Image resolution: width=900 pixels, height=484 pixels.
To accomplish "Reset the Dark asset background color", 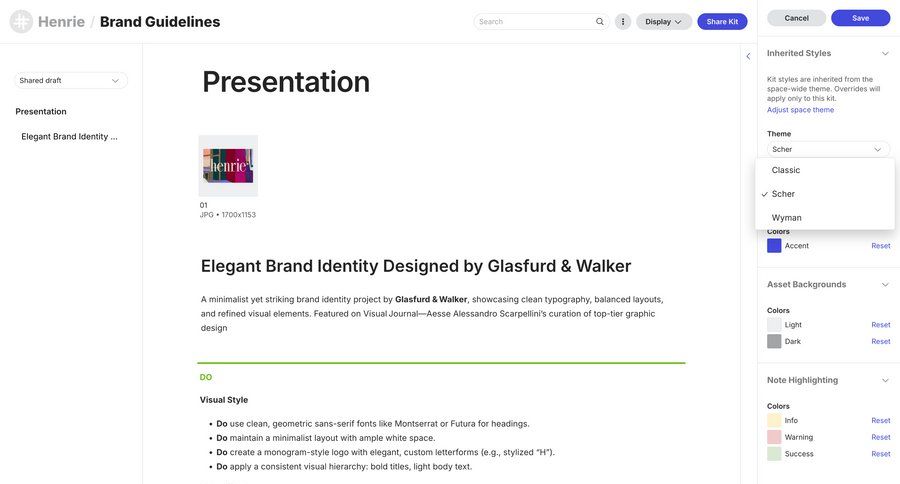I will point(880,341).
